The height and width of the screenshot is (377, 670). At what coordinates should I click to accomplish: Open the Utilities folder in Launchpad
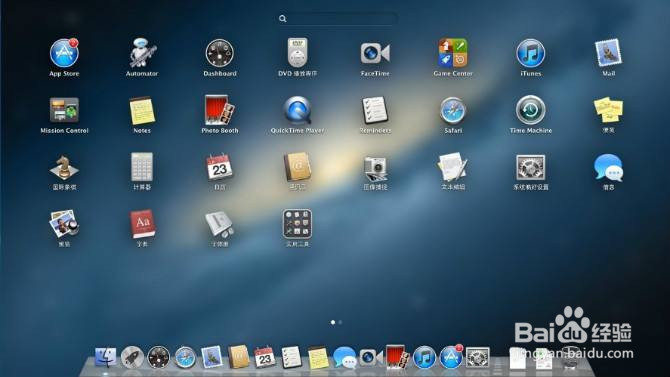pyautogui.click(x=297, y=223)
